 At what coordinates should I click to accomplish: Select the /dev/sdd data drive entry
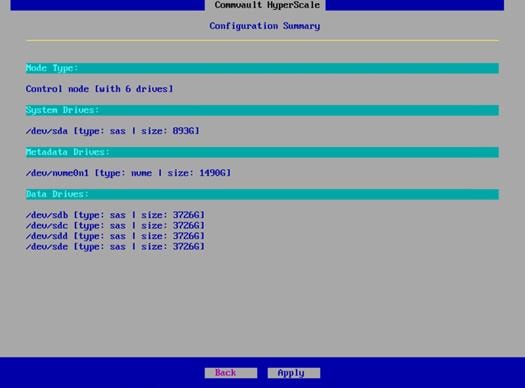click(x=116, y=236)
